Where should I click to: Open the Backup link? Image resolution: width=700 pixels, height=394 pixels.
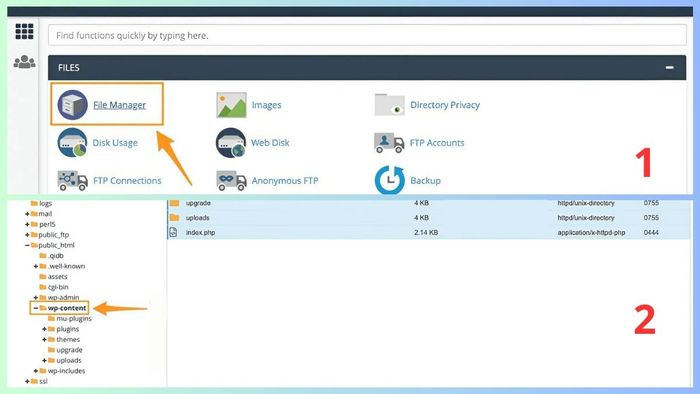click(x=425, y=181)
